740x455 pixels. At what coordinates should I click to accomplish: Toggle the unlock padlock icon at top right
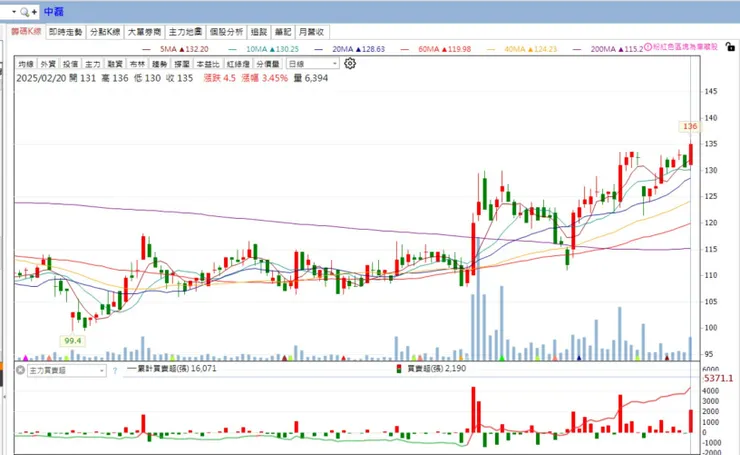730,47
